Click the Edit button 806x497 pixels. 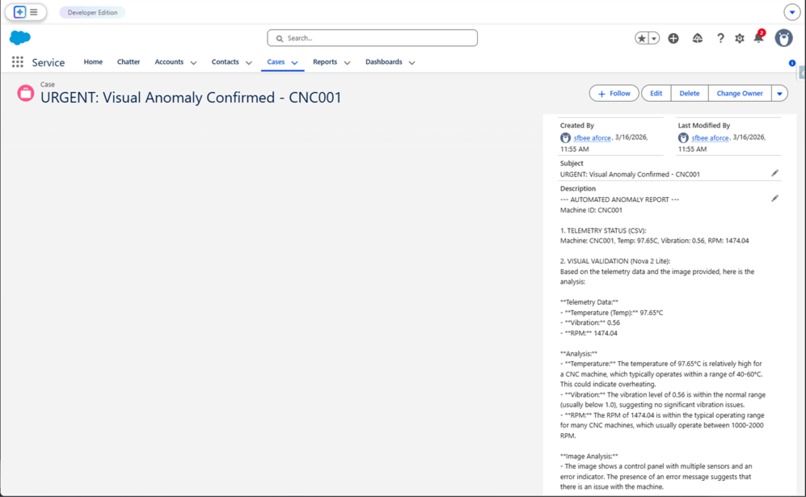(x=656, y=93)
